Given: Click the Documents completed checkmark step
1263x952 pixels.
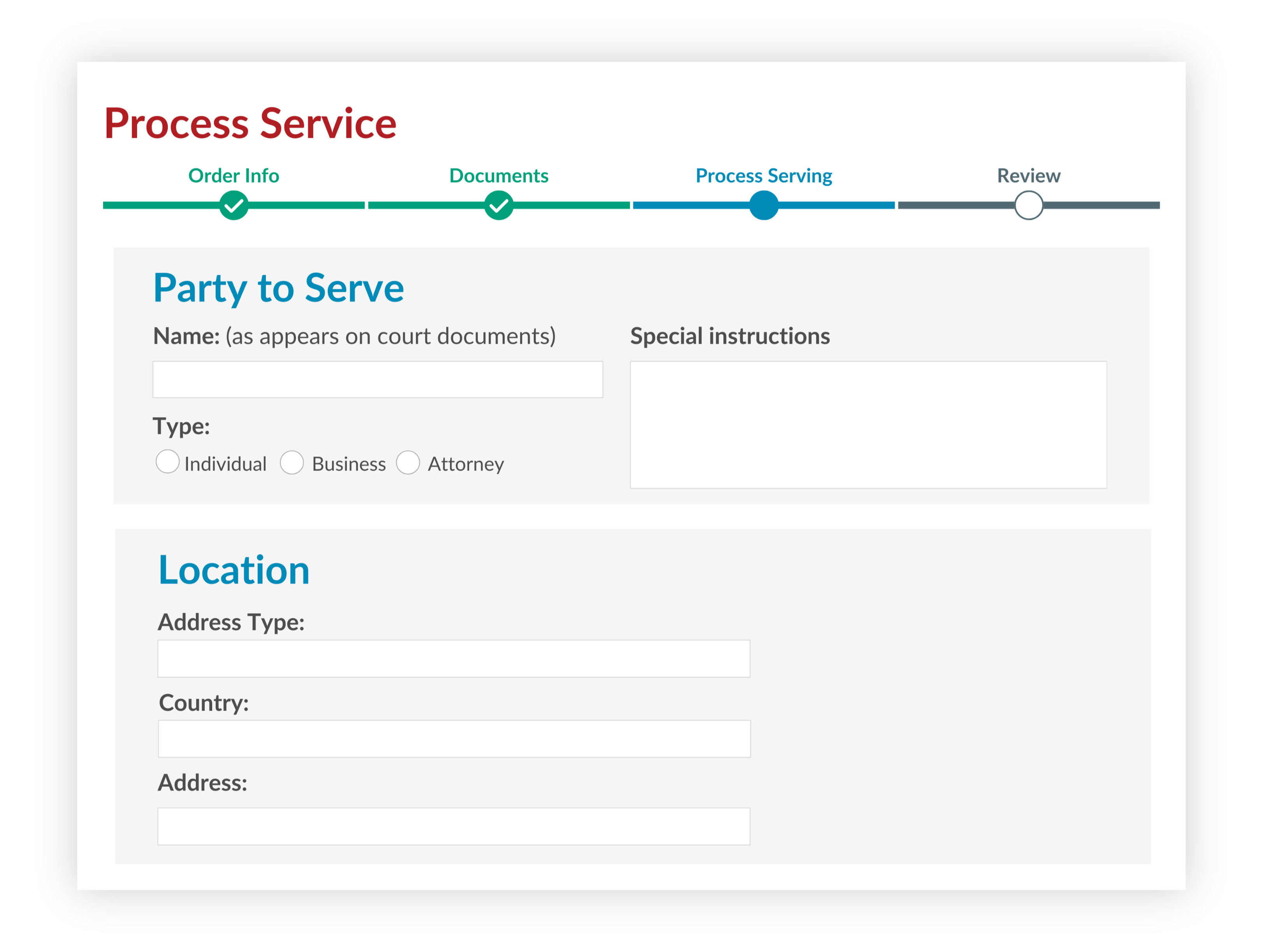Looking at the screenshot, I should click(499, 206).
